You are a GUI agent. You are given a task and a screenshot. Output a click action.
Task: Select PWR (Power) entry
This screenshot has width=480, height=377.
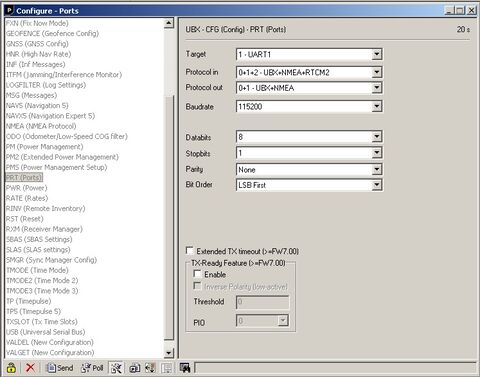tap(27, 188)
